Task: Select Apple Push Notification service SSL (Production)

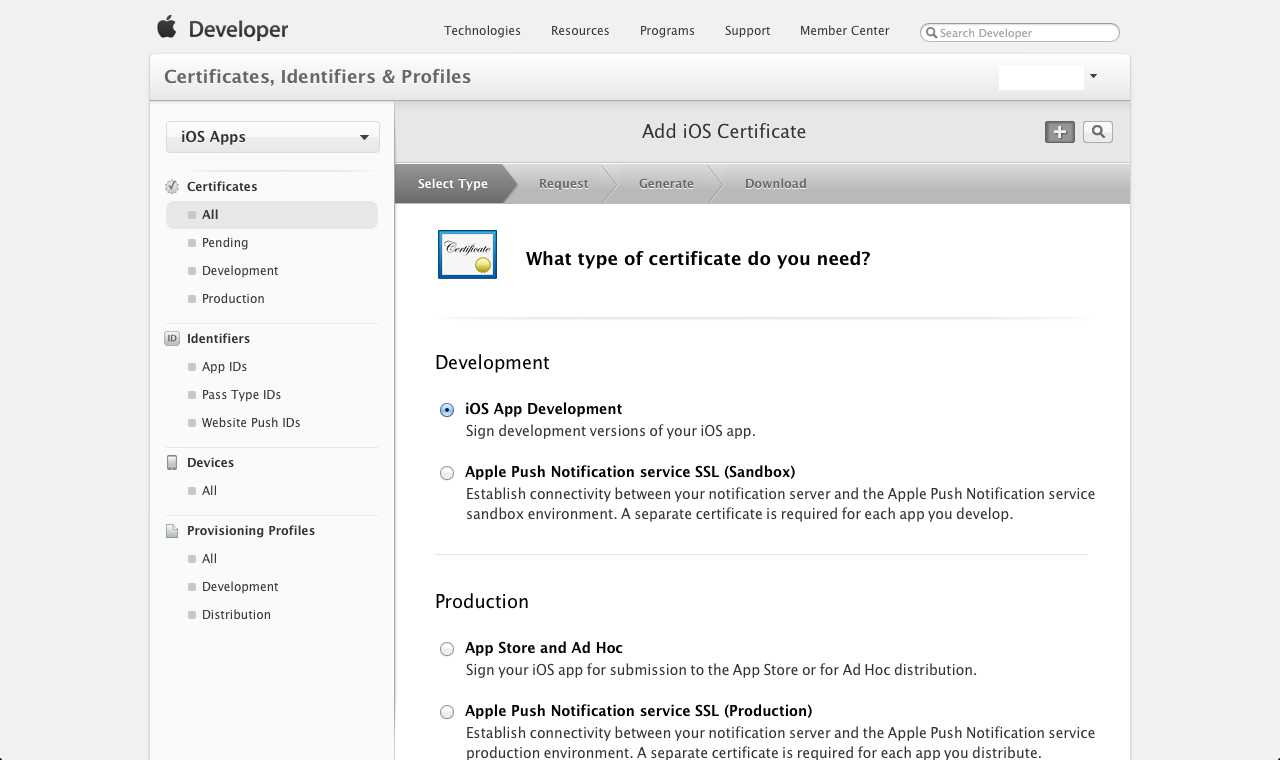Action: 447,712
